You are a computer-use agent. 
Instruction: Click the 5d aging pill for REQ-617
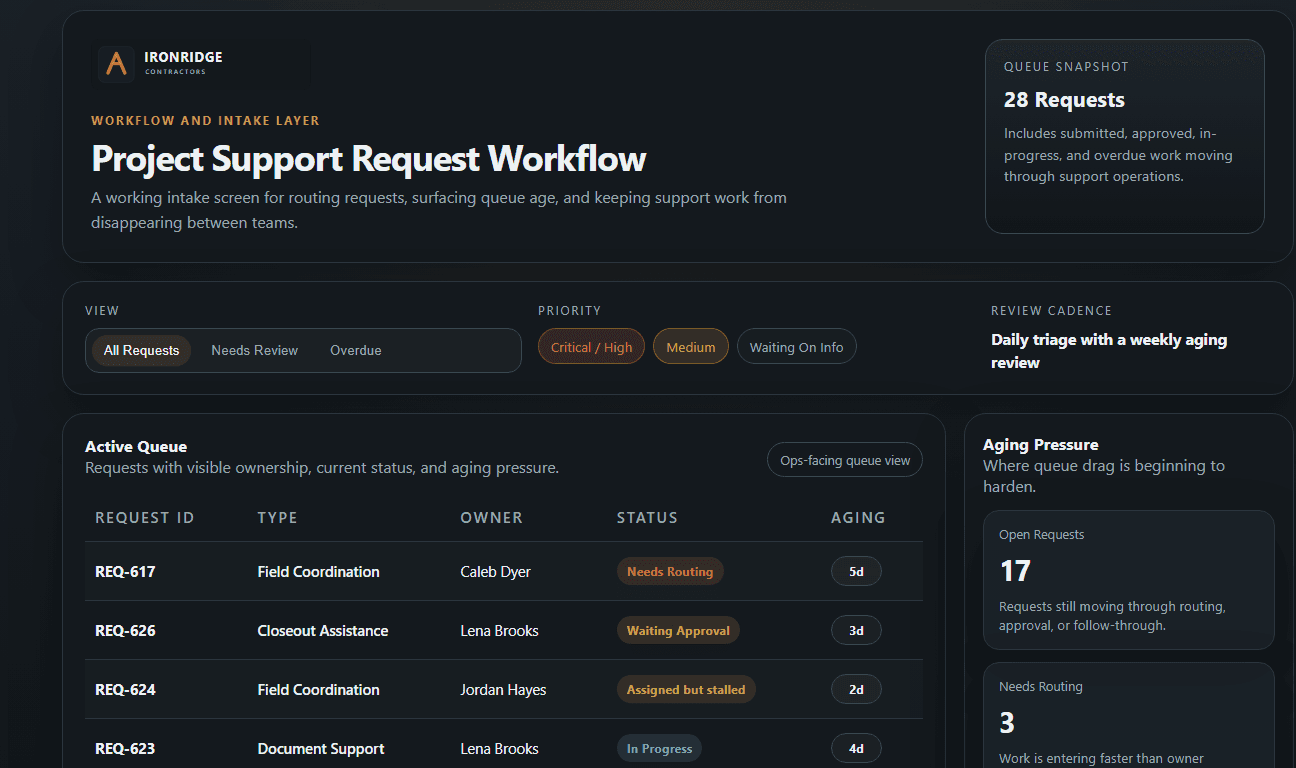[x=856, y=571]
